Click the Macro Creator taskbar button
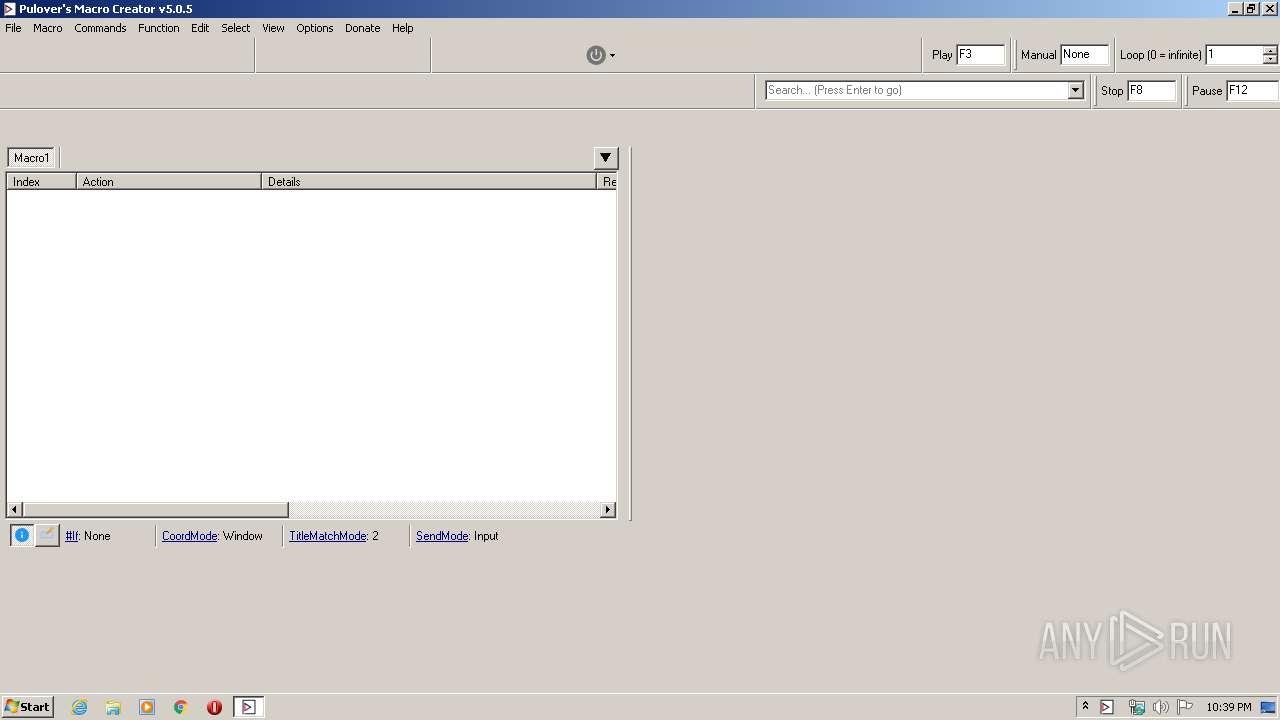The width and height of the screenshot is (1280, 720). [248, 707]
